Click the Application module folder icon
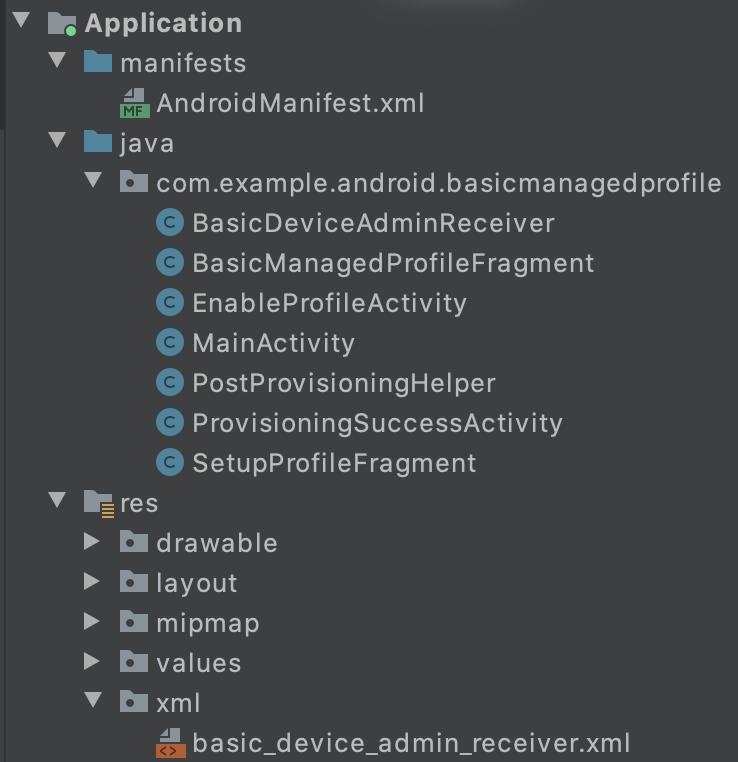The image size is (738, 762). tap(62, 23)
